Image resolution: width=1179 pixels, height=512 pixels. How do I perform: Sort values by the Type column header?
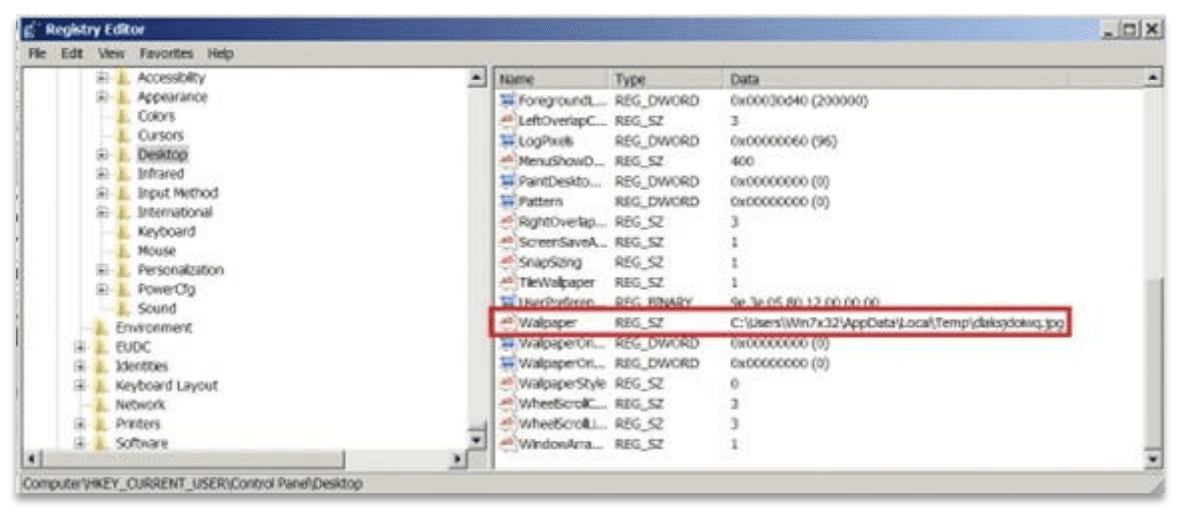pos(666,79)
